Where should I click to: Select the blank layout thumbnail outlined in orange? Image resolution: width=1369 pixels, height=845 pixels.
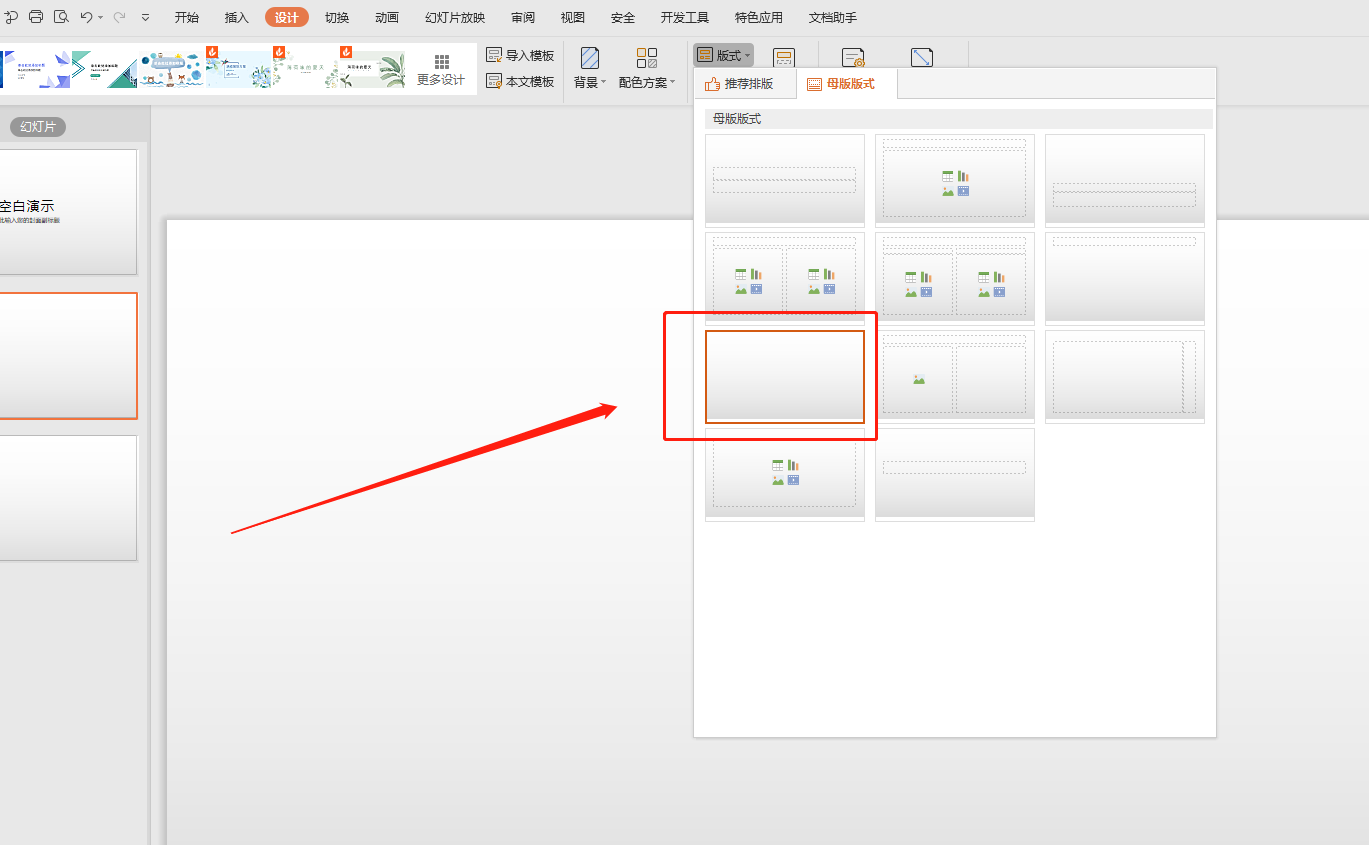tap(785, 376)
